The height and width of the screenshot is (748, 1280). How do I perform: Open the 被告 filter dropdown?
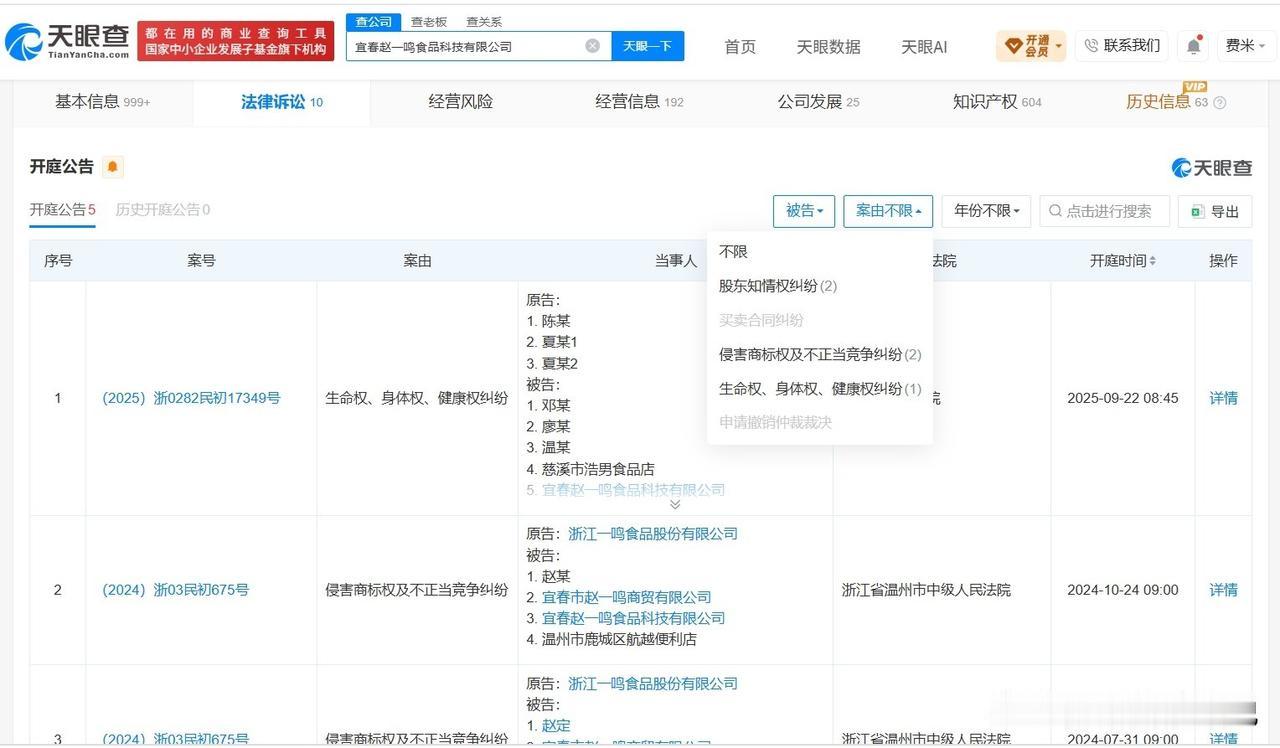[x=804, y=211]
